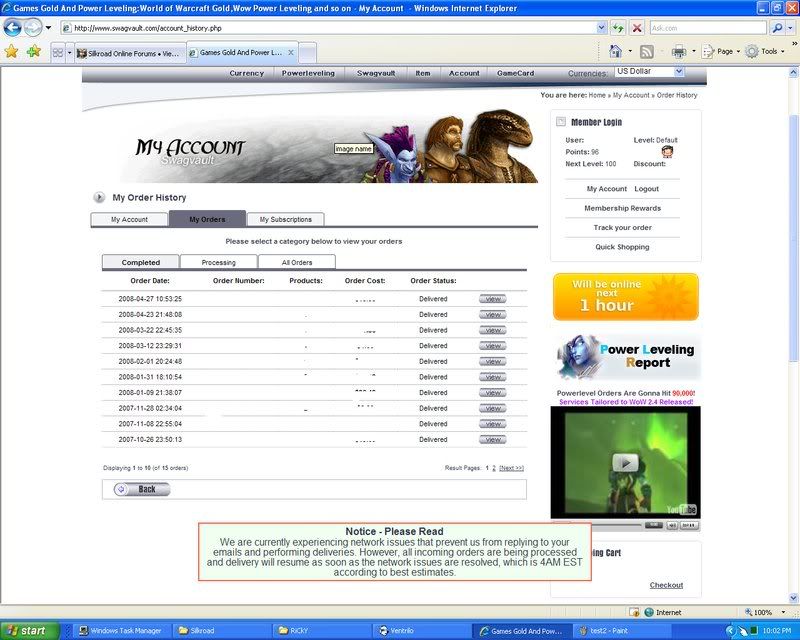800x640 pixels.
Task: Expand the address bar history dropdown
Action: click(602, 28)
